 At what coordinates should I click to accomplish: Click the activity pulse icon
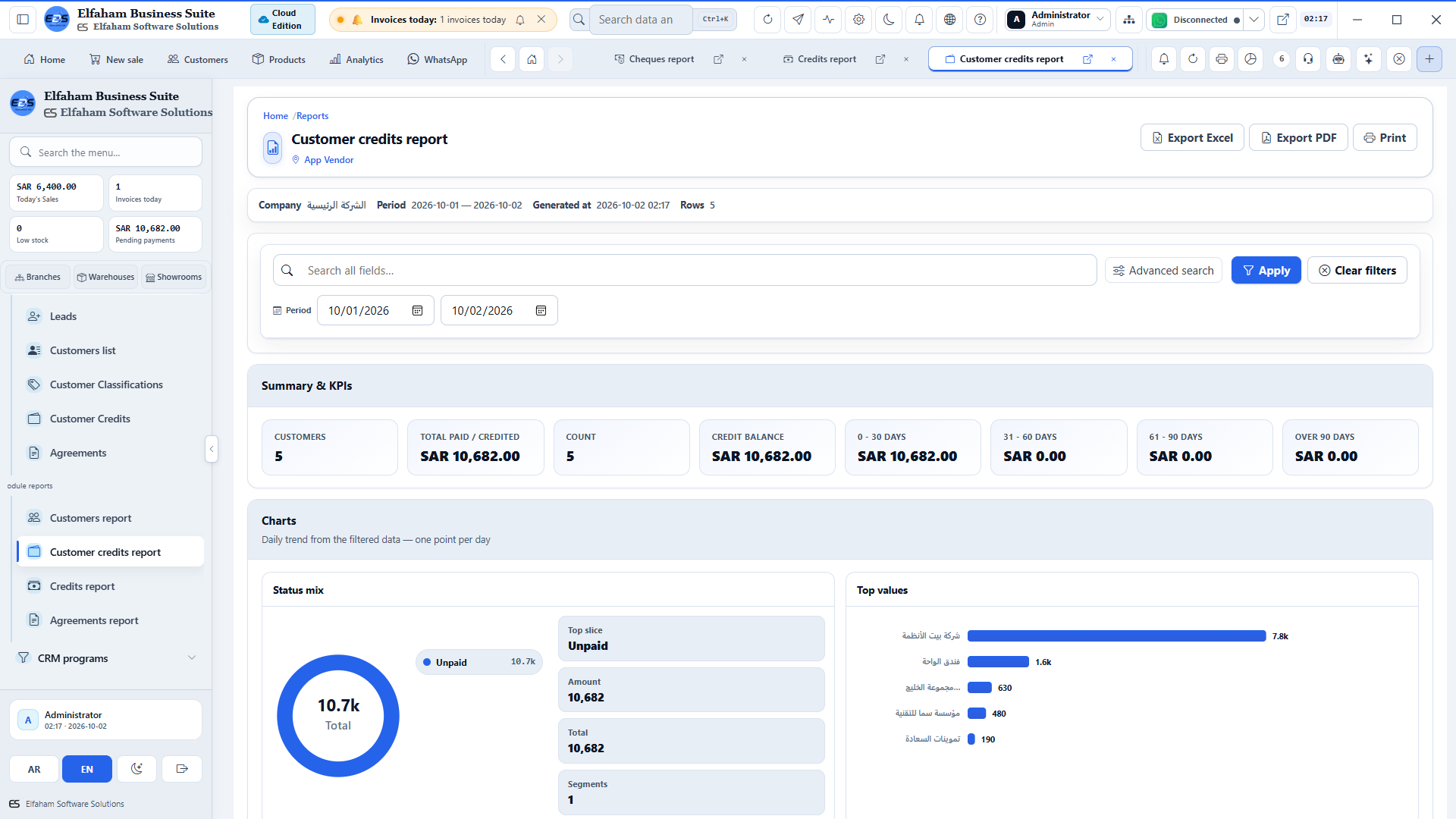pos(828,20)
